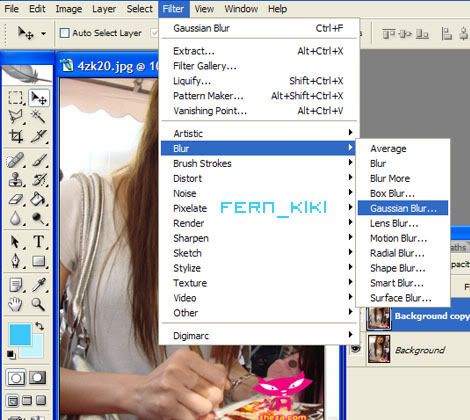The height and width of the screenshot is (420, 470).
Task: Select the Rectangular Marquee tool
Action: click(15, 98)
